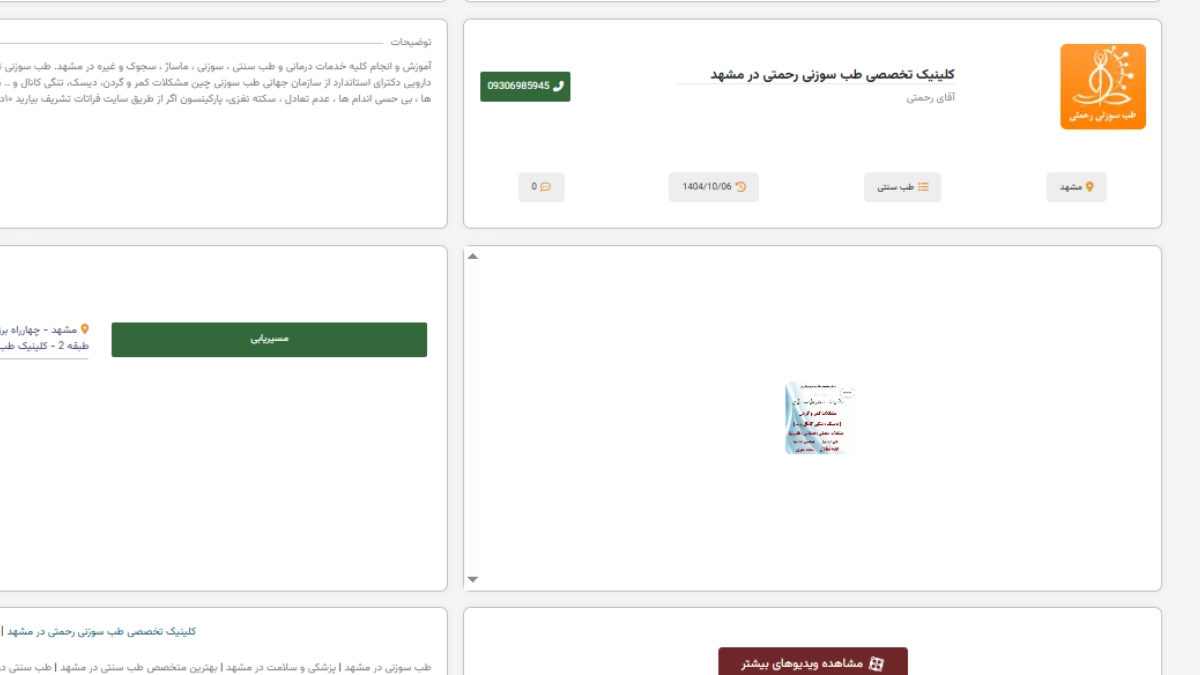Click the down arrow of the image panel scrollbar
The height and width of the screenshot is (675, 1200).
(x=473, y=580)
